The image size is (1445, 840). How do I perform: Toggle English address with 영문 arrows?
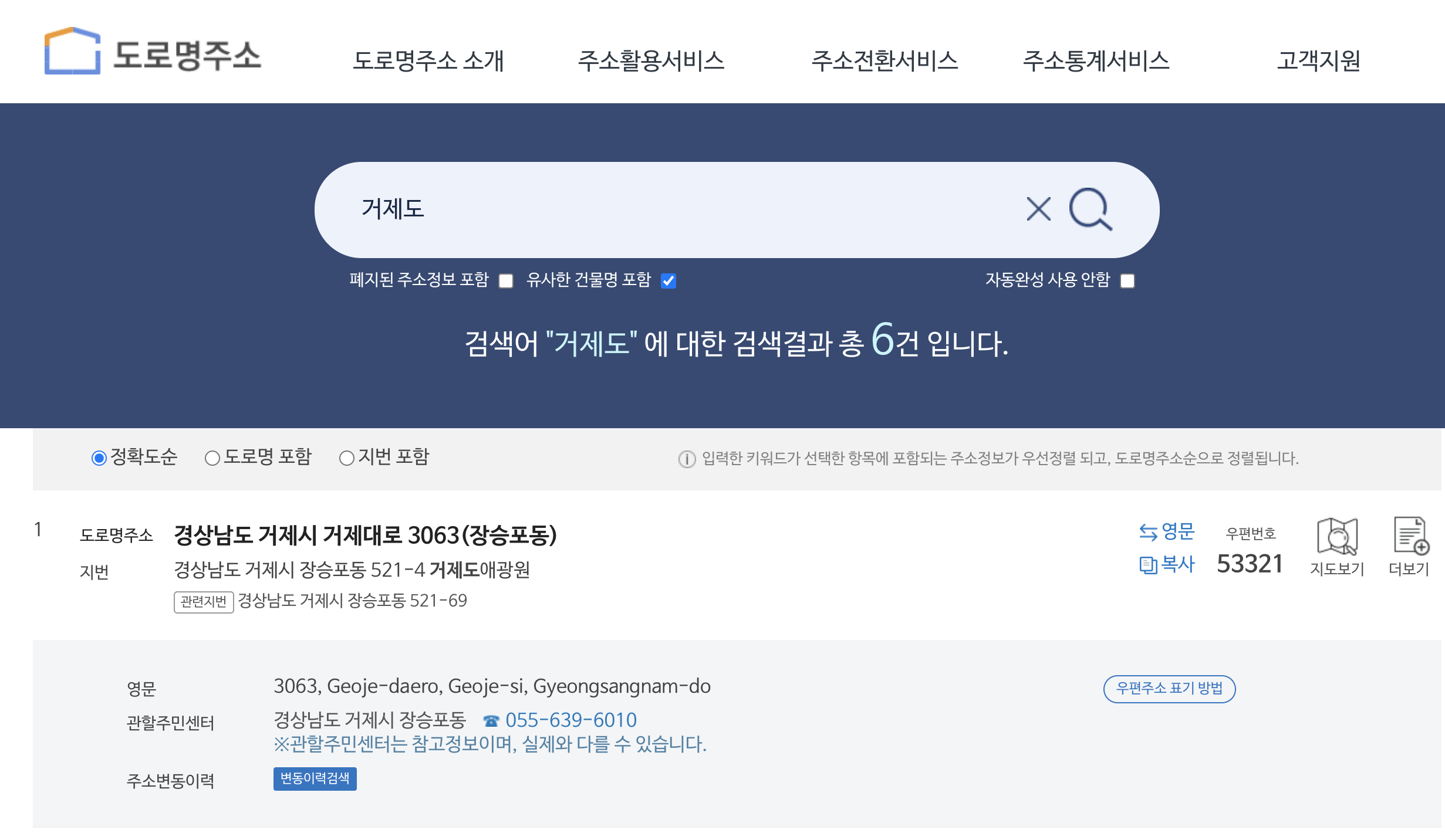pos(1148,532)
